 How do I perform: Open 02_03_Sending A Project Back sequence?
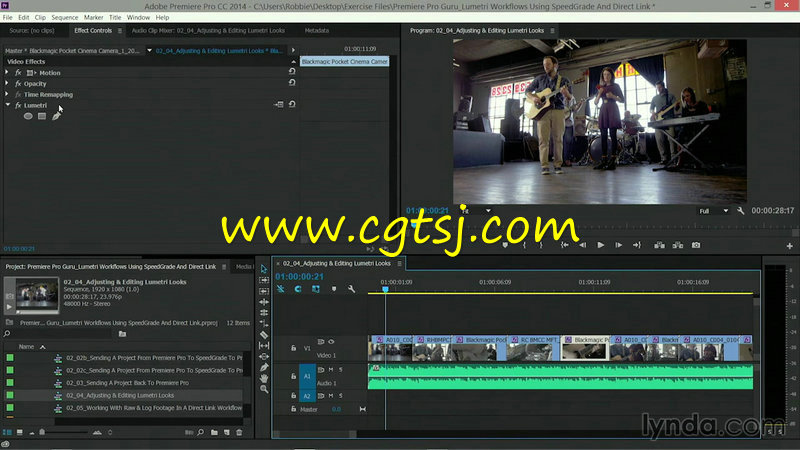[x=127, y=383]
